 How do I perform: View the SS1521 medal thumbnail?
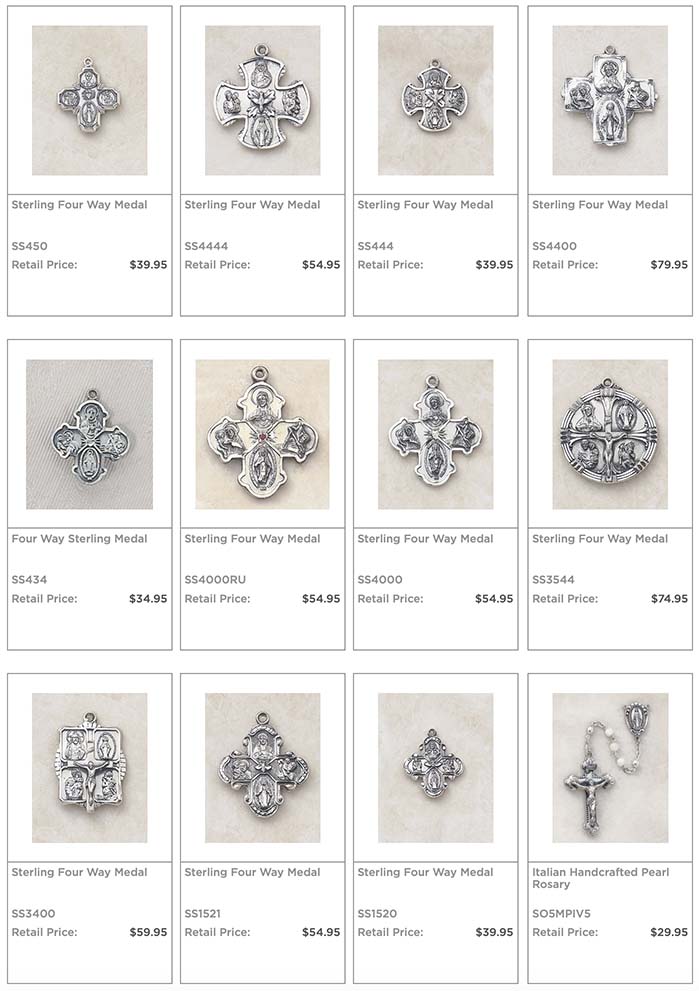262,768
